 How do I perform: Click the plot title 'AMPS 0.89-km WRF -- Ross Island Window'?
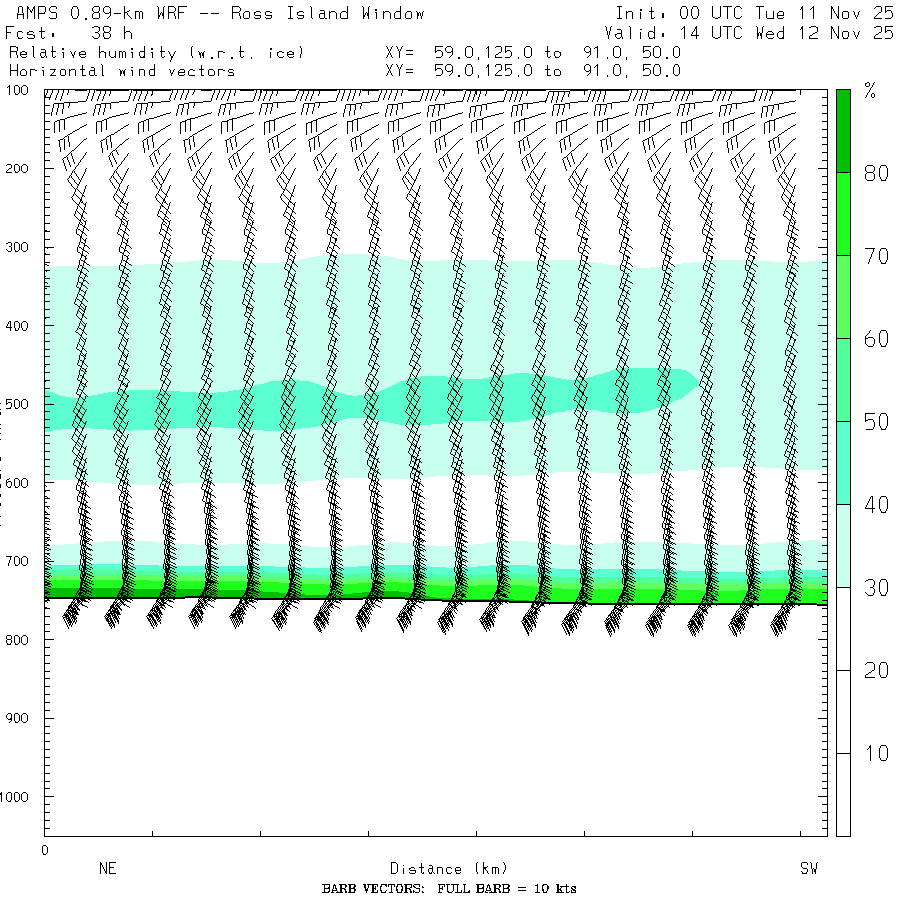click(220, 13)
